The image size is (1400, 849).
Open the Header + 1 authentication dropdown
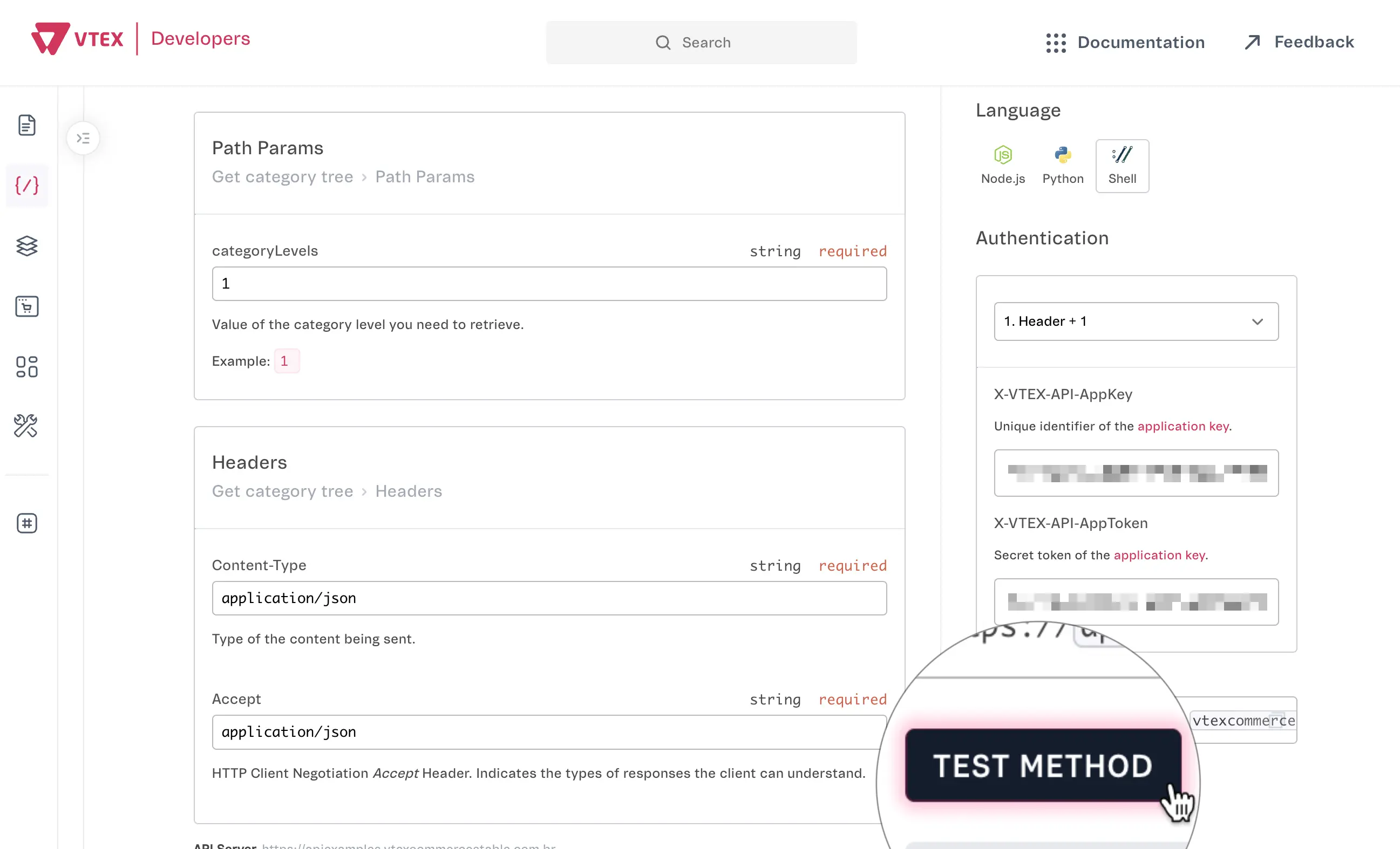[1136, 321]
